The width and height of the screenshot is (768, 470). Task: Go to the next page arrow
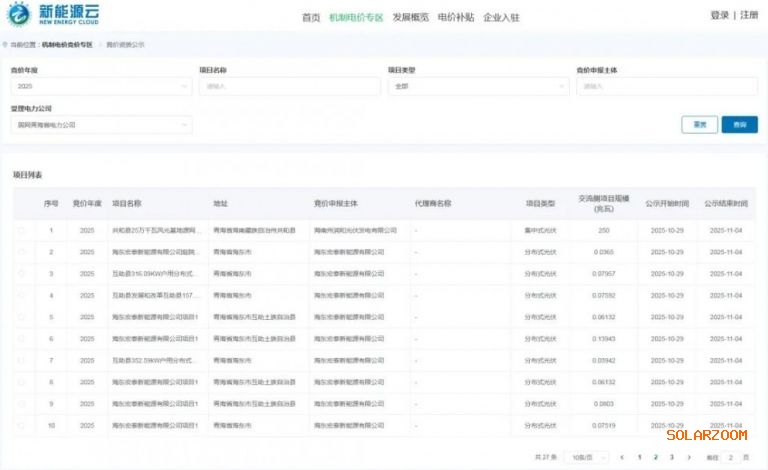[x=689, y=457]
